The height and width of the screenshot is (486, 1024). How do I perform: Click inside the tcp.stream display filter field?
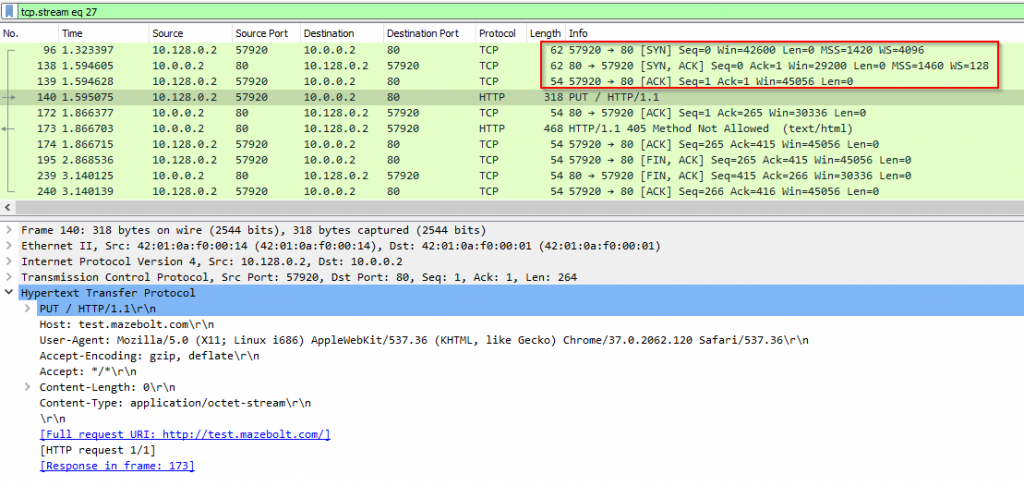click(500, 10)
